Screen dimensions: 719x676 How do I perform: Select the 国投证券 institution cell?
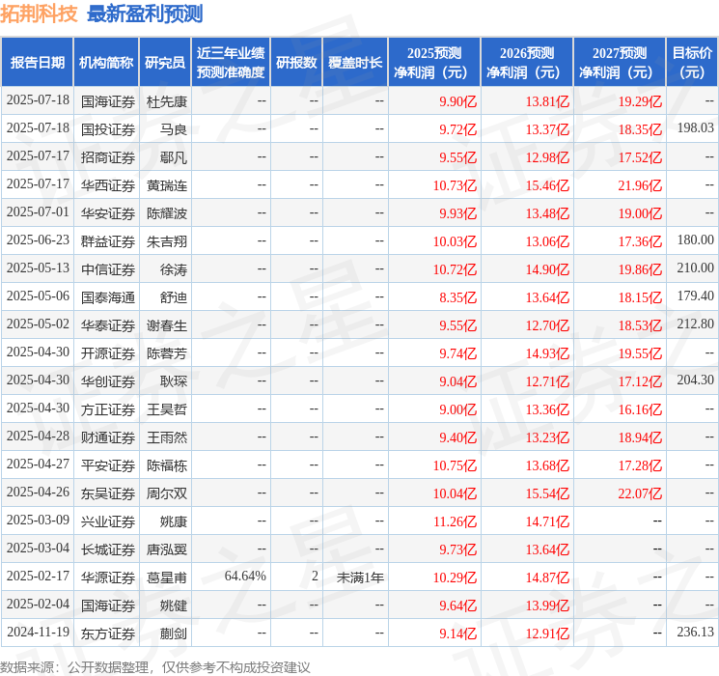(108, 130)
